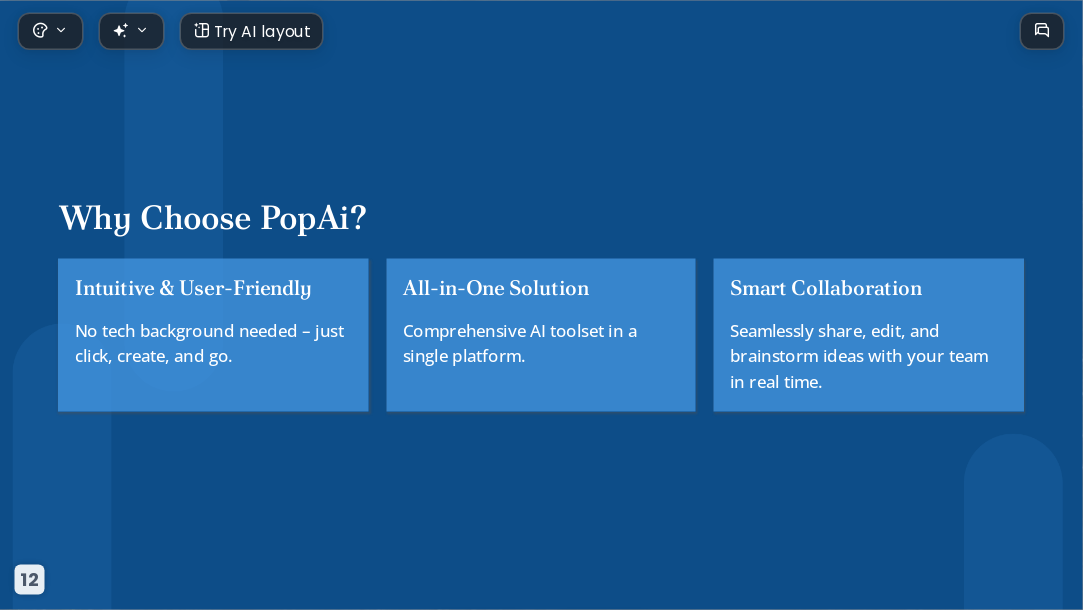
Task: Click the 'No tech background needed' text
Action: (209, 344)
